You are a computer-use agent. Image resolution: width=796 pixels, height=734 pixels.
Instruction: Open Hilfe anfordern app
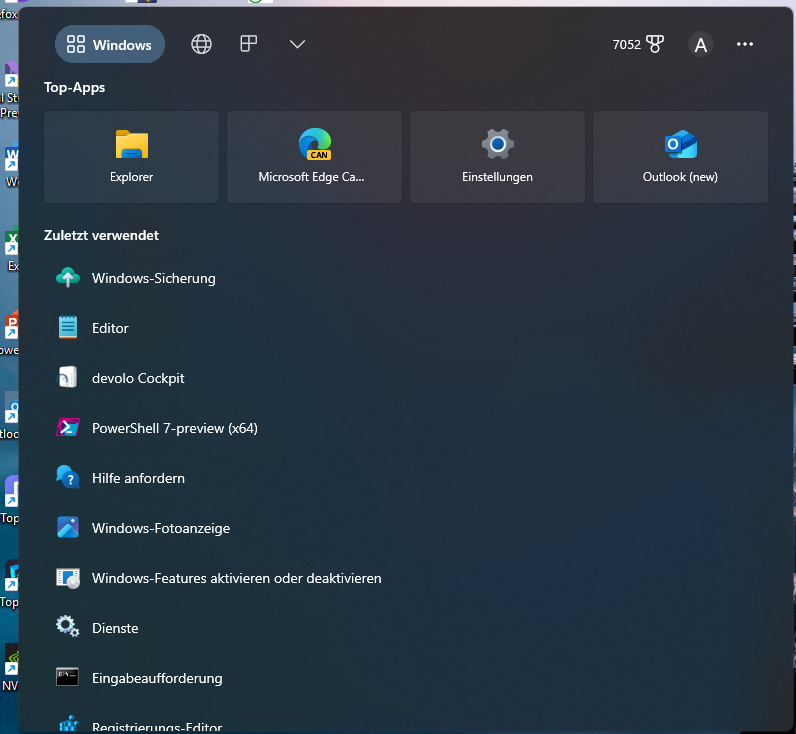click(138, 478)
